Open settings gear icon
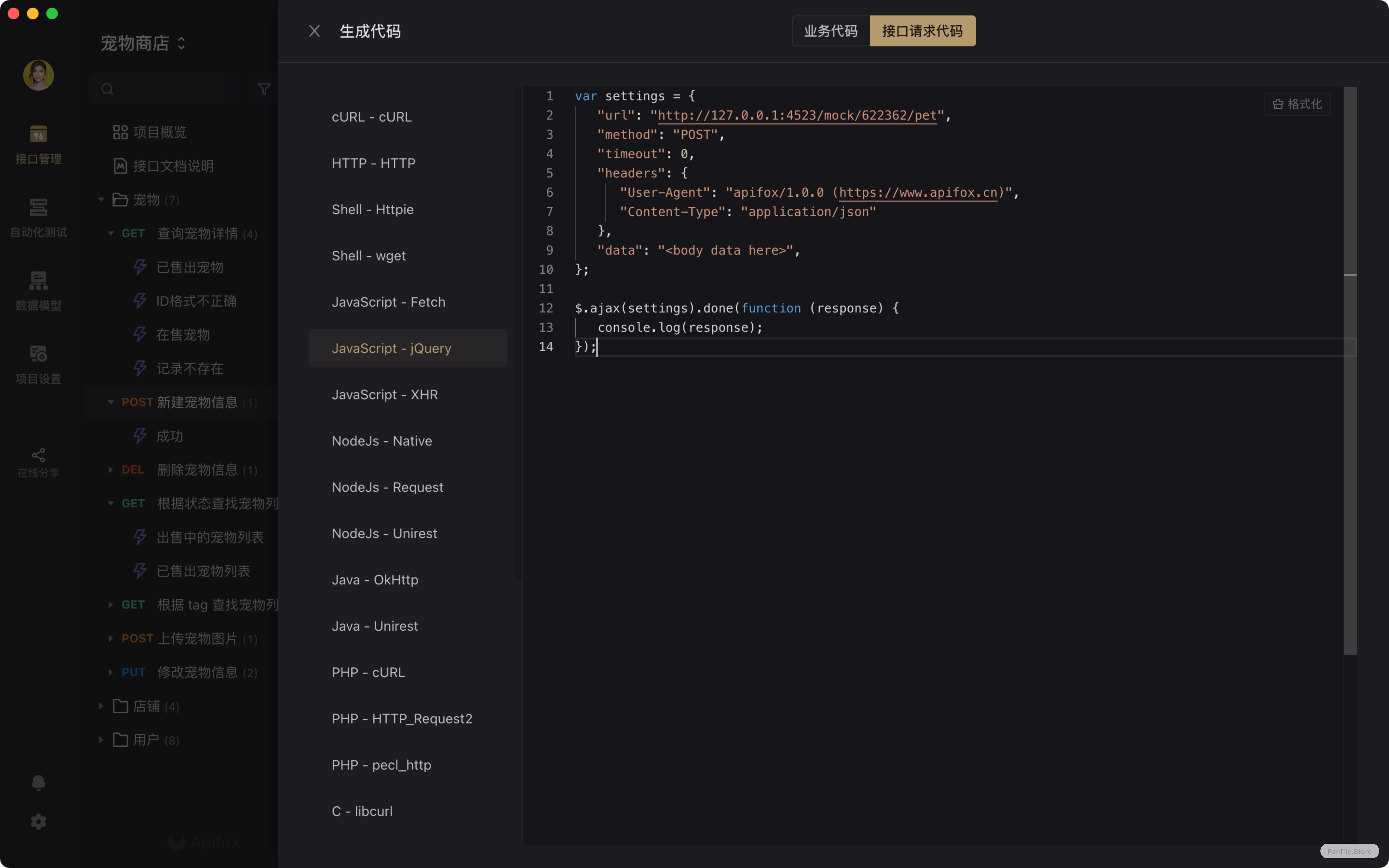This screenshot has height=868, width=1389. tap(38, 821)
